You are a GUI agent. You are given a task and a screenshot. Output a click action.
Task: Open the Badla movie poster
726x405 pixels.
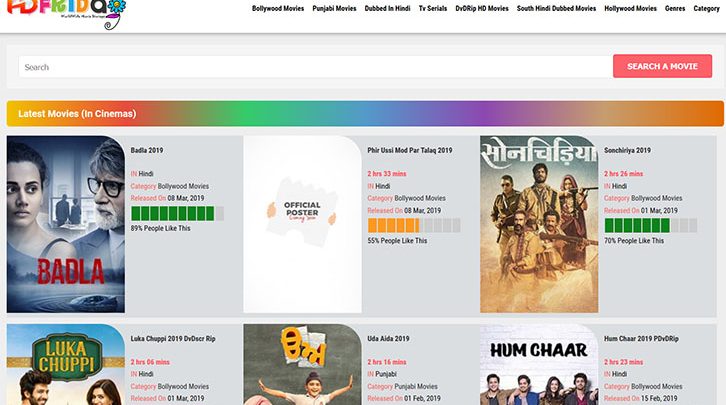click(66, 224)
